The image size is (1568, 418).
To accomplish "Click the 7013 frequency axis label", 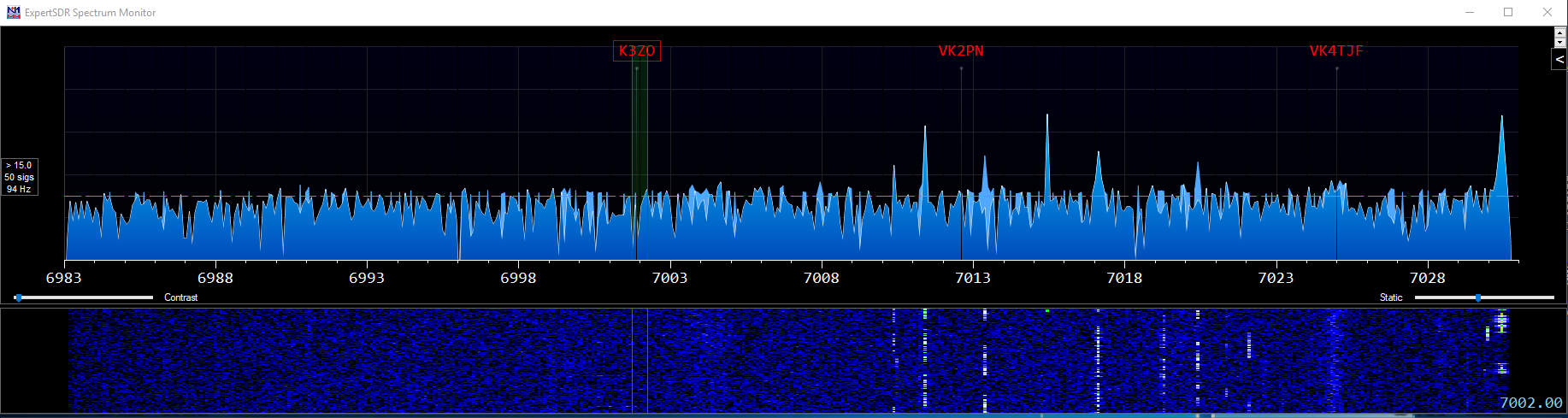I will (973, 278).
